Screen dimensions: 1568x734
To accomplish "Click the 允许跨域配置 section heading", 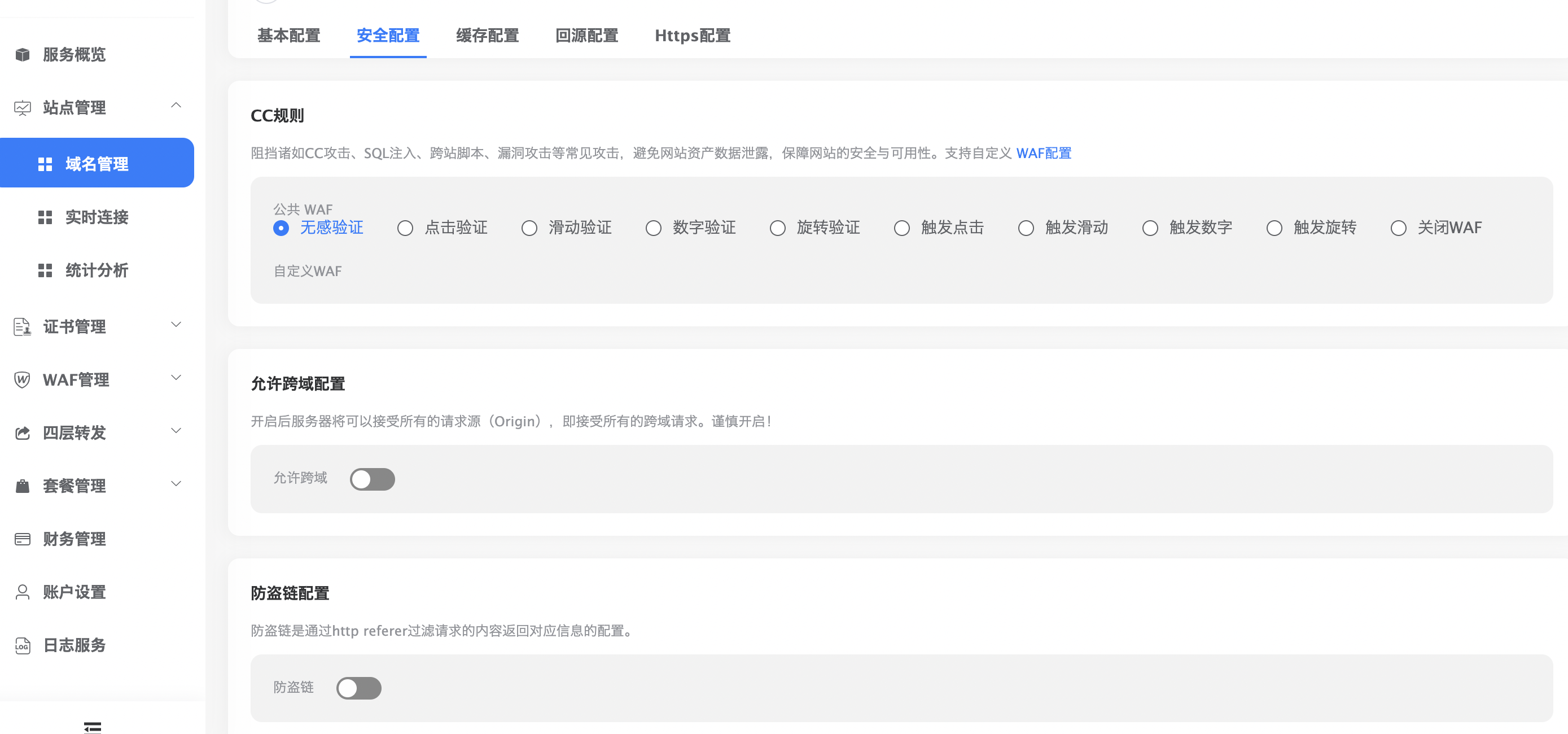I will [x=297, y=384].
